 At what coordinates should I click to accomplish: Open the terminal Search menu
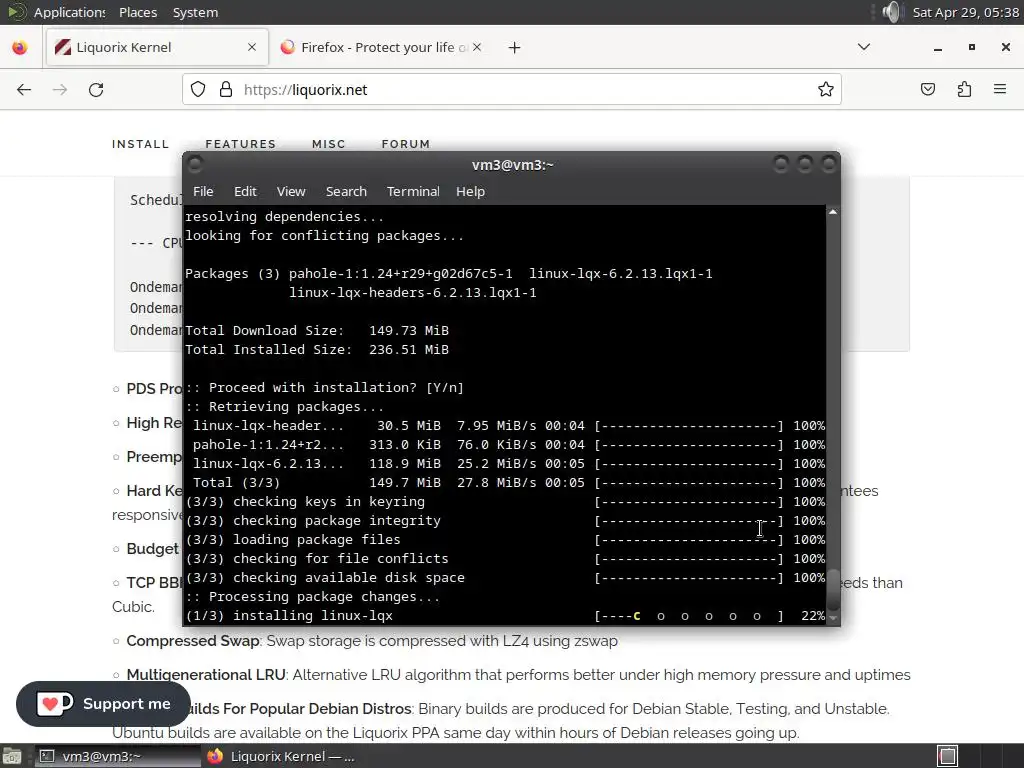click(x=346, y=191)
